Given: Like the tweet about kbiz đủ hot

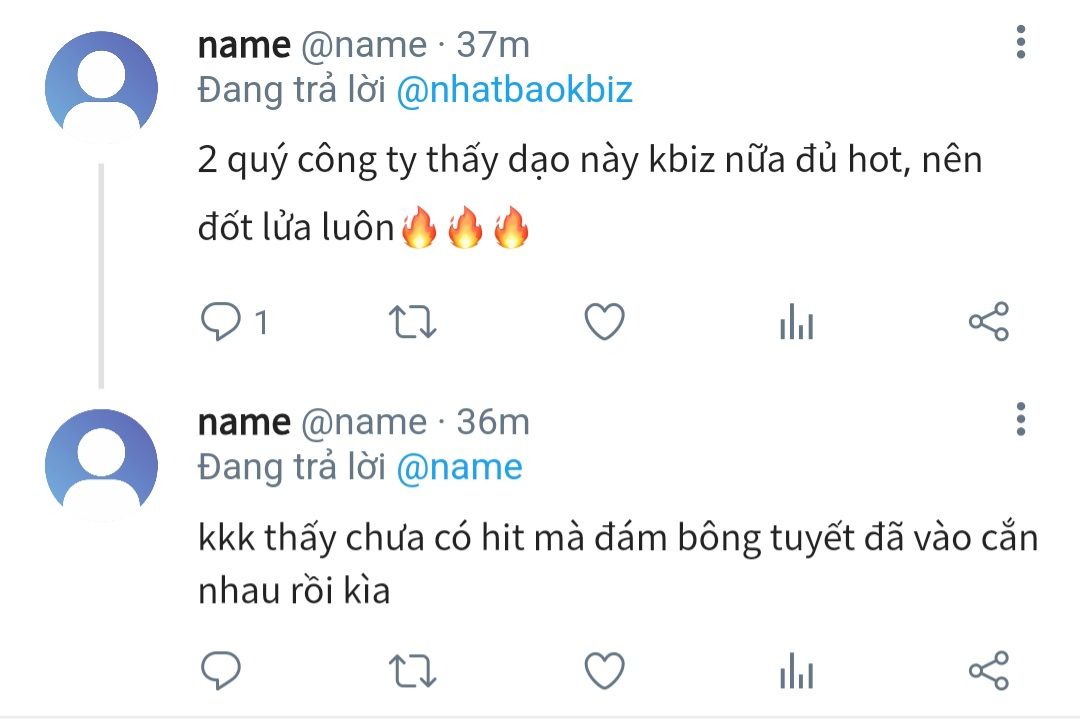Looking at the screenshot, I should click(604, 322).
